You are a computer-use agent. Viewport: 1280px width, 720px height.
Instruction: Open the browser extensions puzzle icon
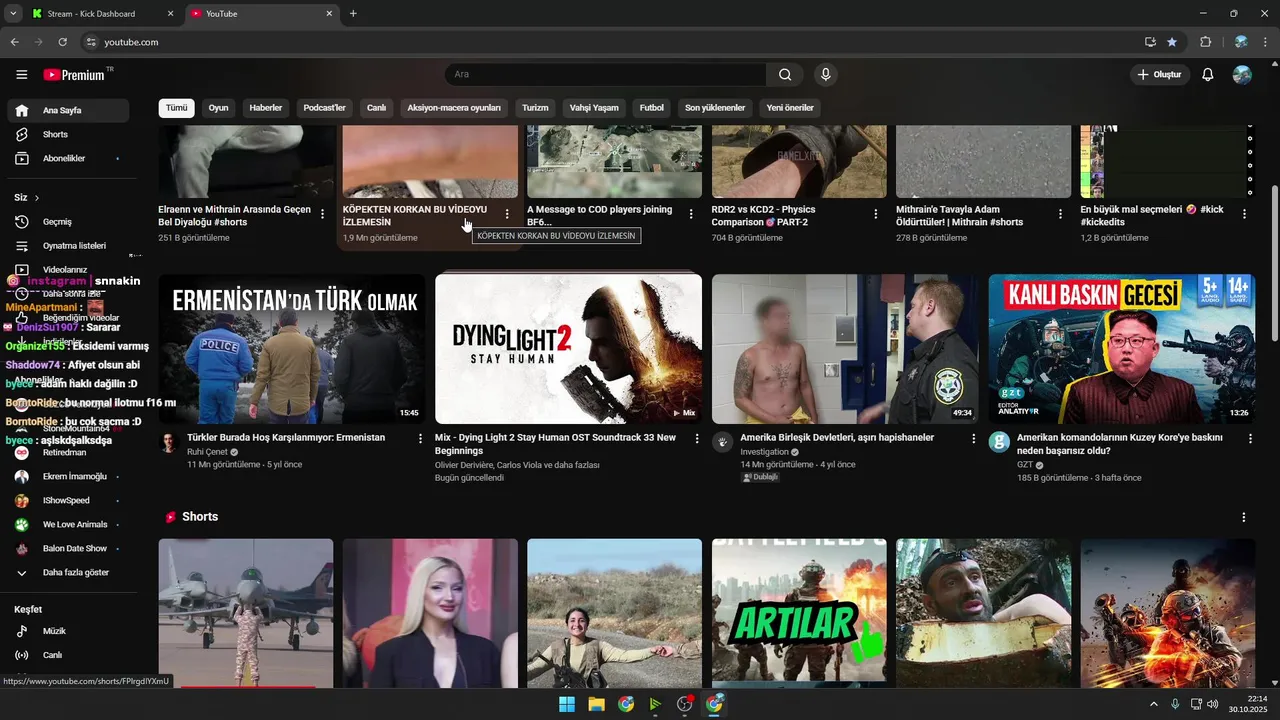point(1205,42)
